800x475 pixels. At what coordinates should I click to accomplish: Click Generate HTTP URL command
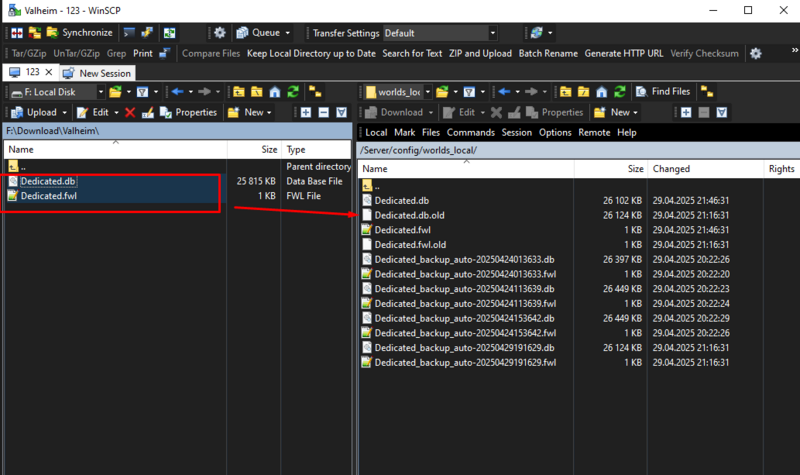[623, 53]
